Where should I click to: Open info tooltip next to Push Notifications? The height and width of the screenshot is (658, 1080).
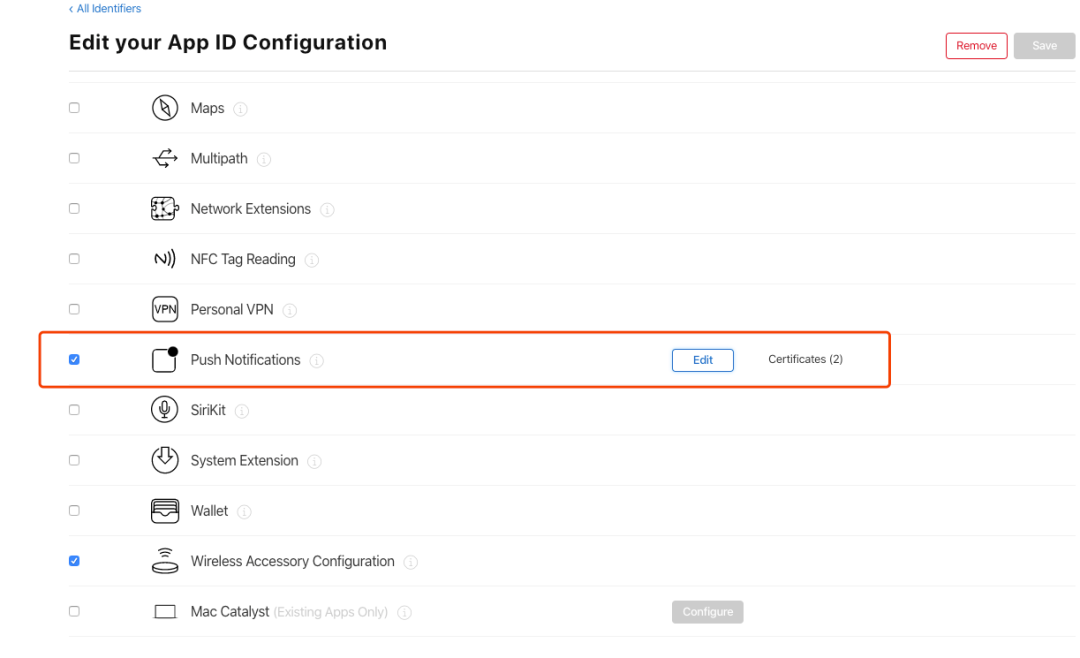pos(317,361)
